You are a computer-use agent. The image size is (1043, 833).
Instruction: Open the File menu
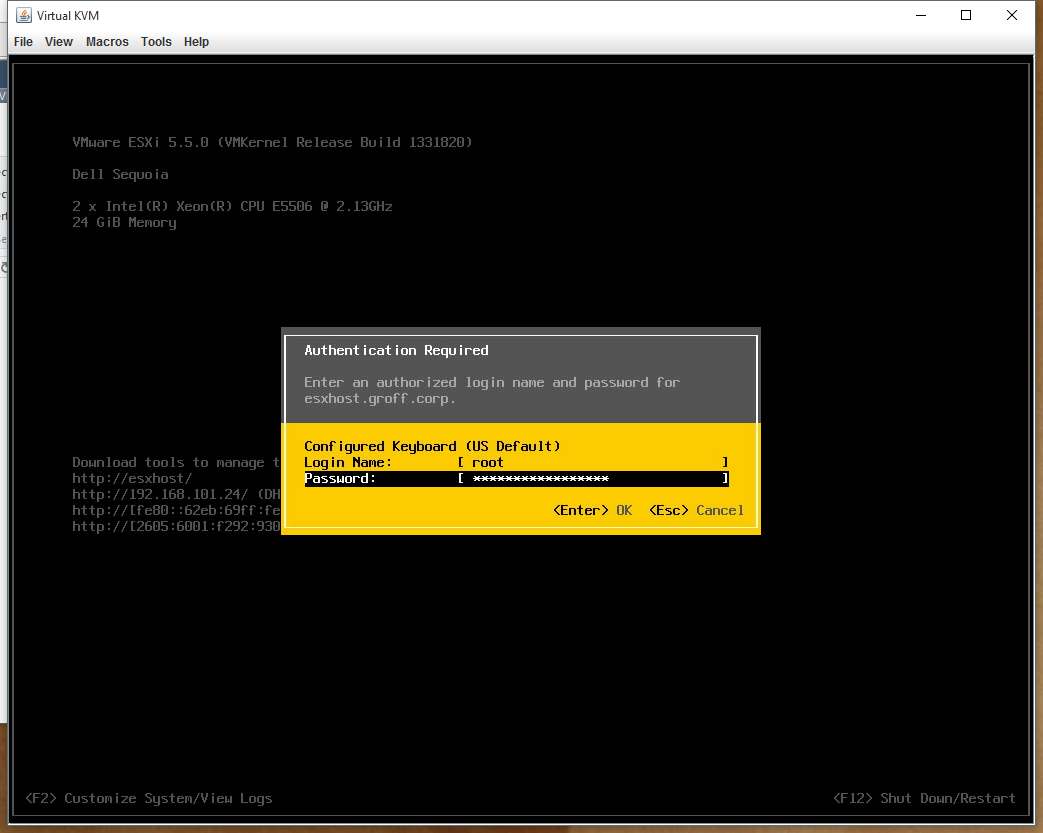tap(23, 42)
